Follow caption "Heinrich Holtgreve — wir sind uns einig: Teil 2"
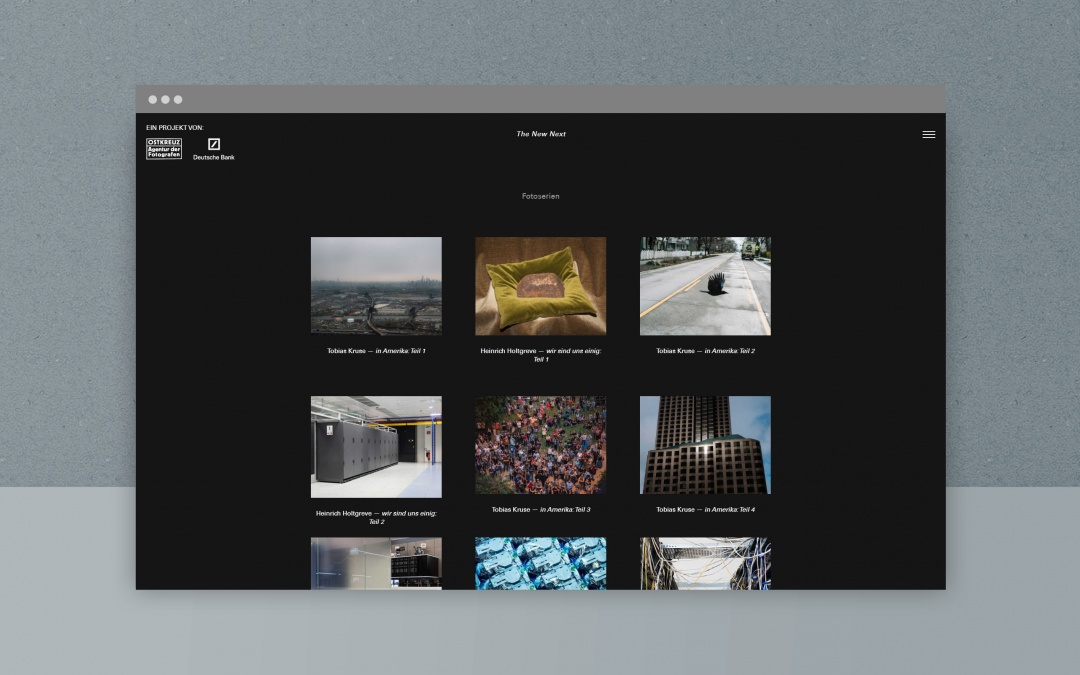This screenshot has height=675, width=1080. click(x=376, y=517)
